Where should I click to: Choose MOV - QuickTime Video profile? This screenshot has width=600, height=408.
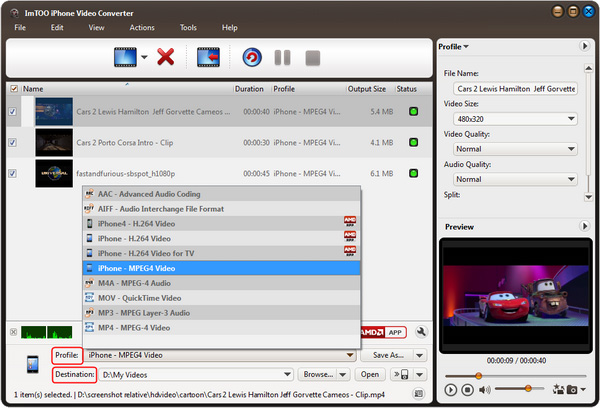click(222, 298)
